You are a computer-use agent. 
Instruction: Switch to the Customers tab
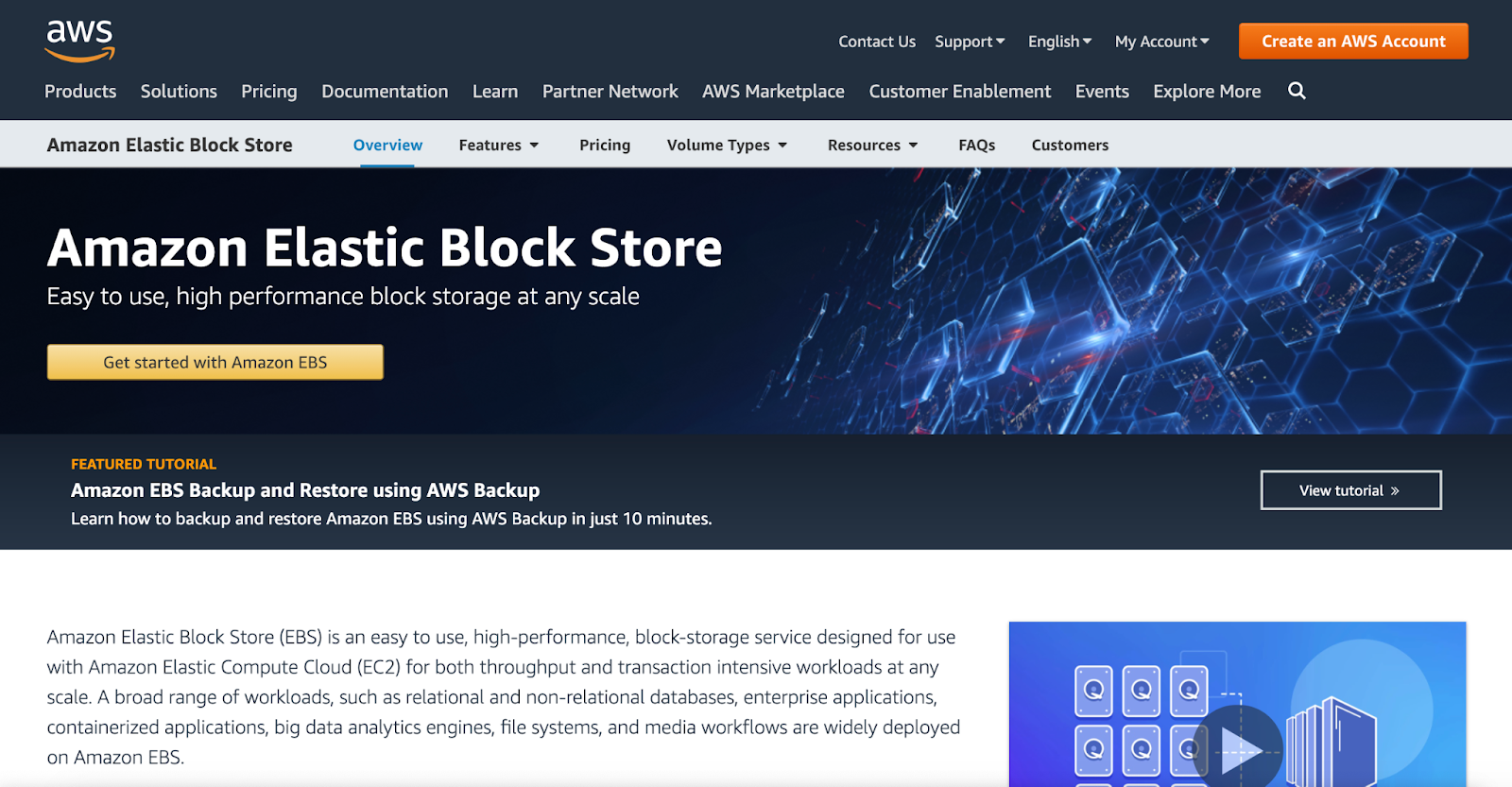tap(1070, 145)
